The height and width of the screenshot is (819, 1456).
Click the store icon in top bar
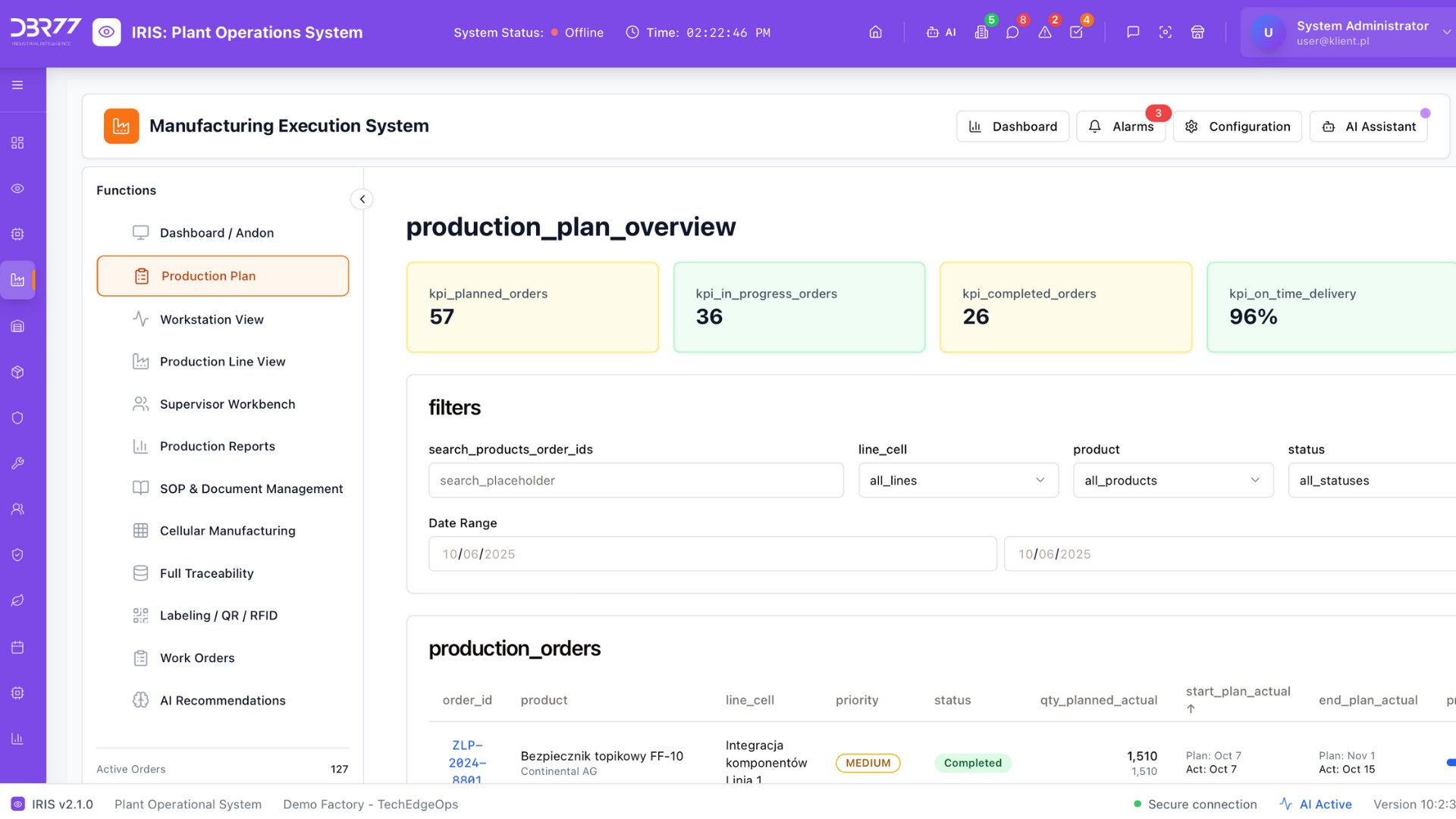1197,33
